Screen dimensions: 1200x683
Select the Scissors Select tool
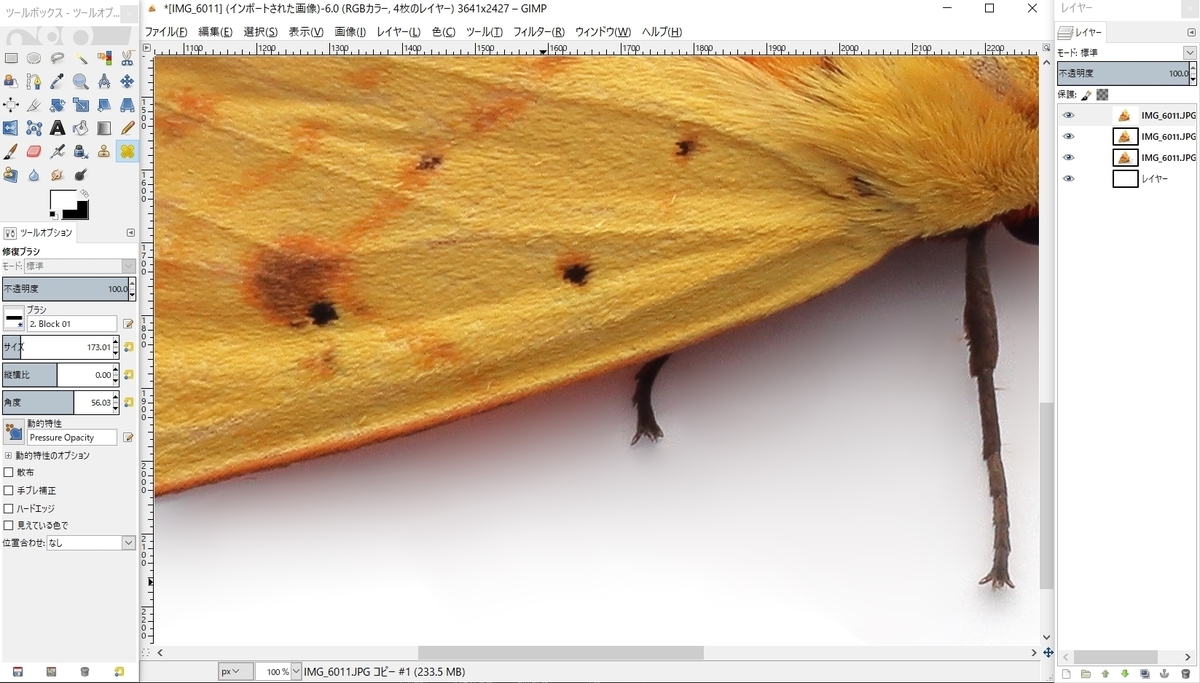click(127, 57)
